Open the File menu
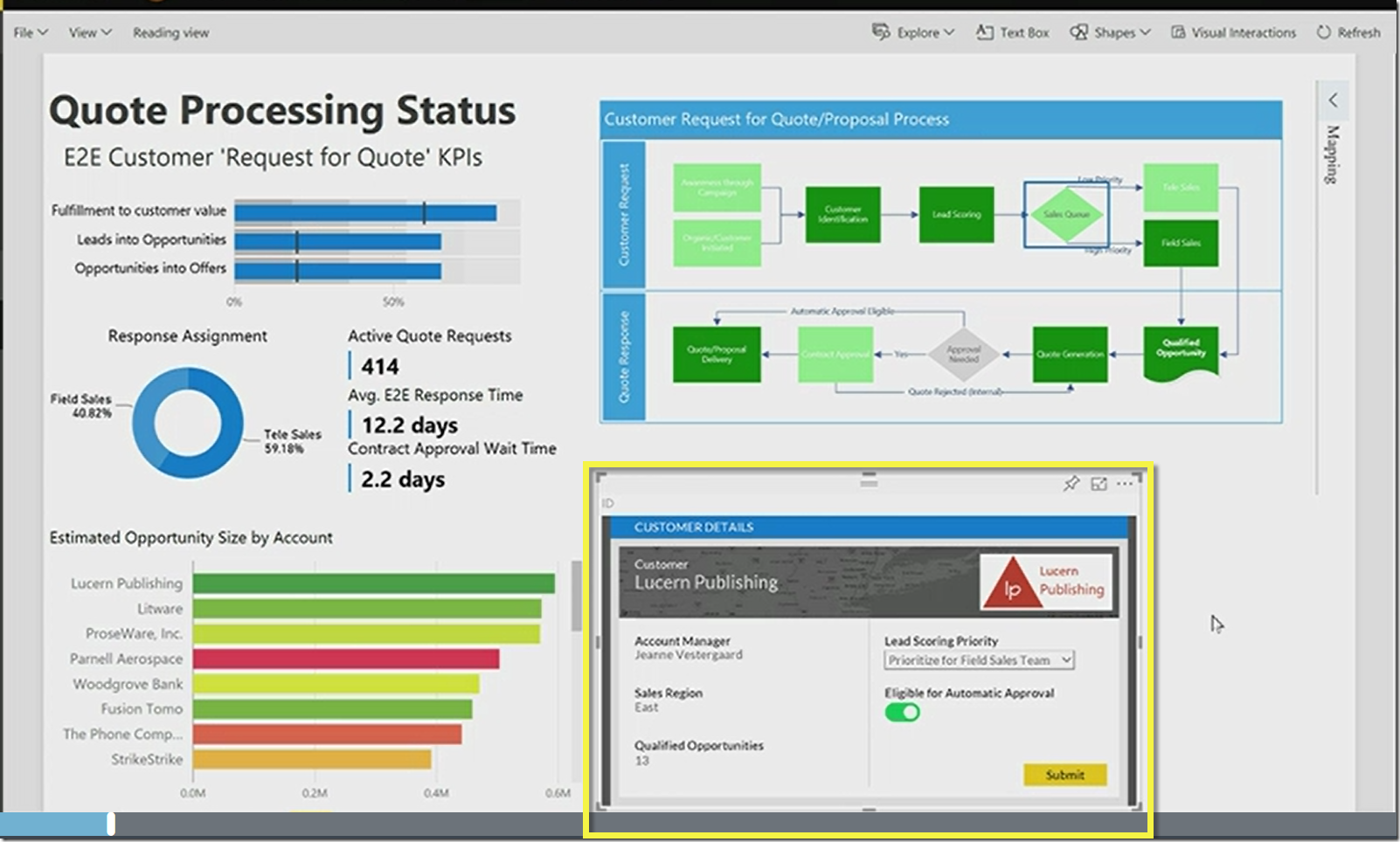 pos(31,32)
